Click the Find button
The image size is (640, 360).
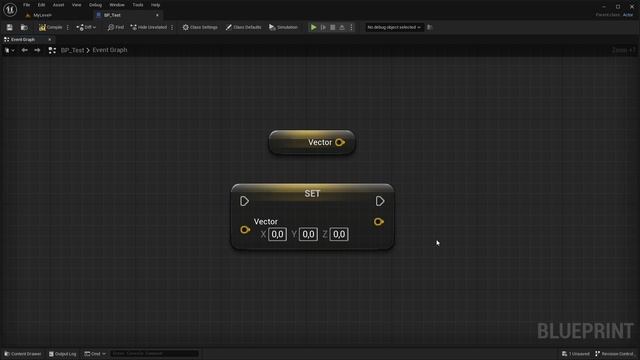116,27
